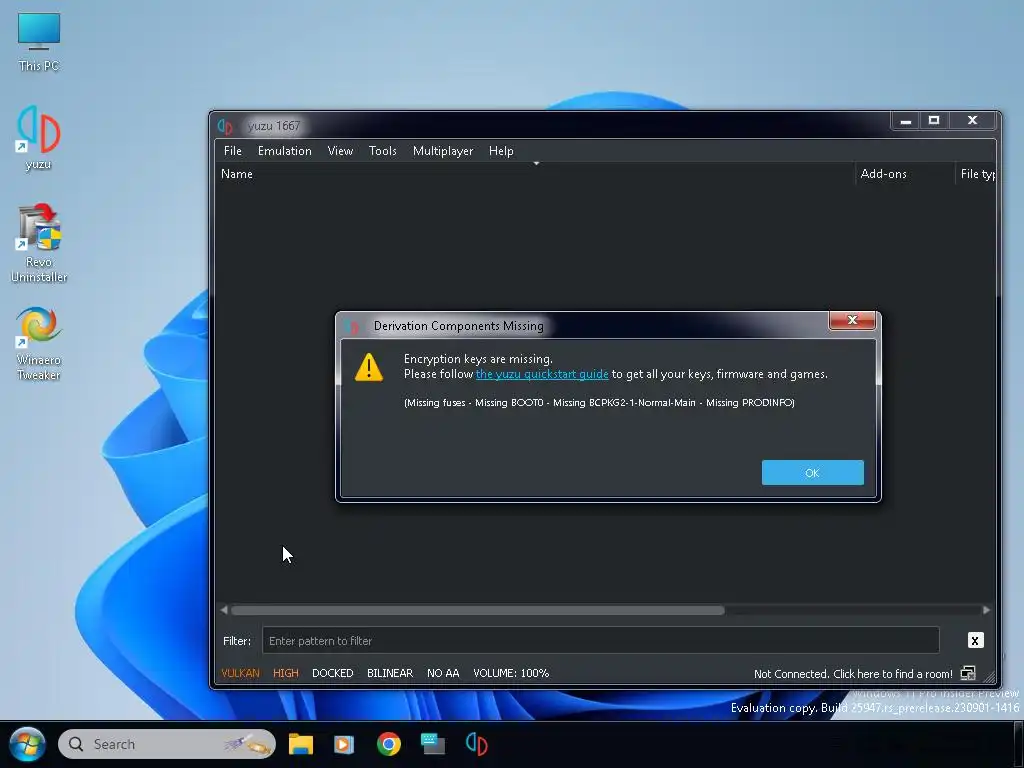Viewport: 1024px width, 768px height.
Task: Open the Multiplayer menu
Action: coord(443,151)
